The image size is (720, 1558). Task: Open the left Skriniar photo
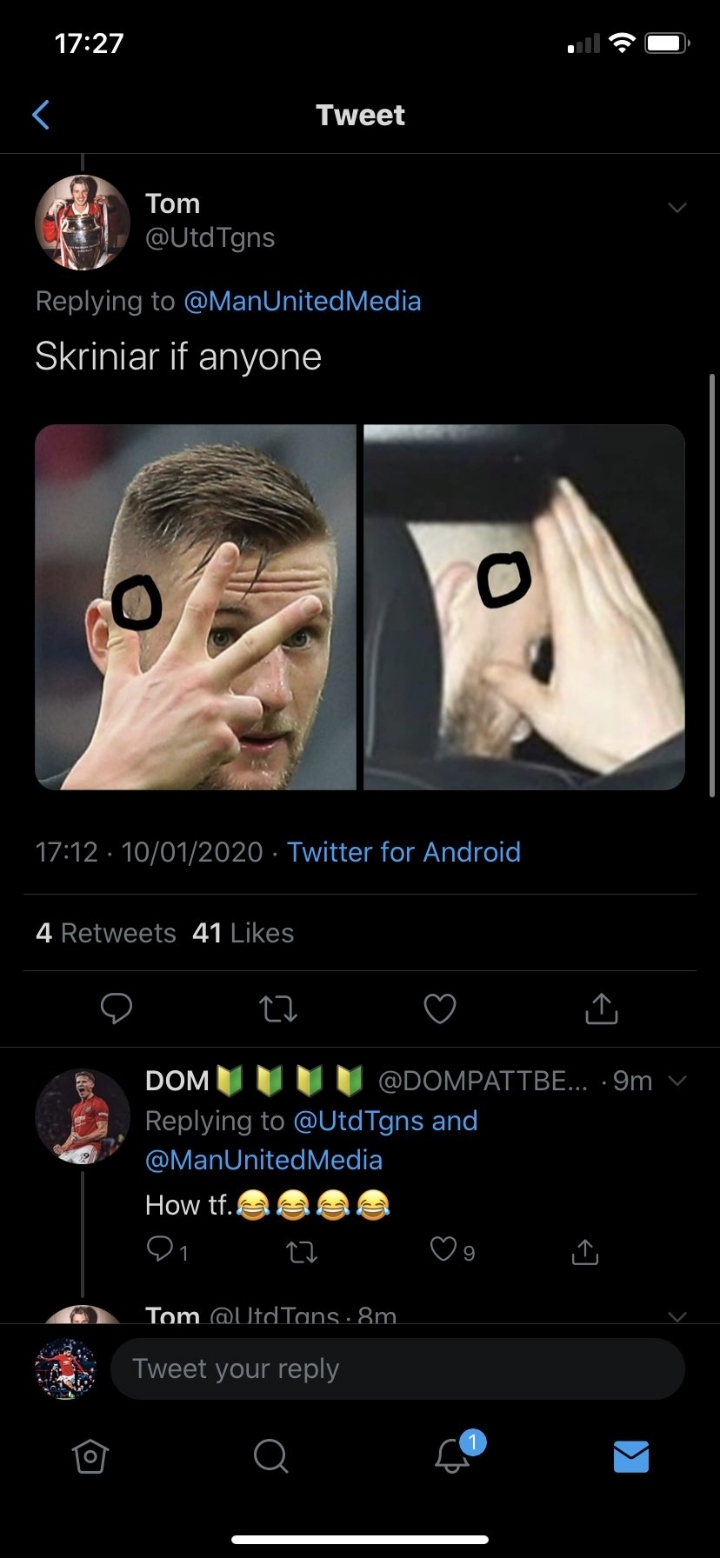(x=196, y=607)
